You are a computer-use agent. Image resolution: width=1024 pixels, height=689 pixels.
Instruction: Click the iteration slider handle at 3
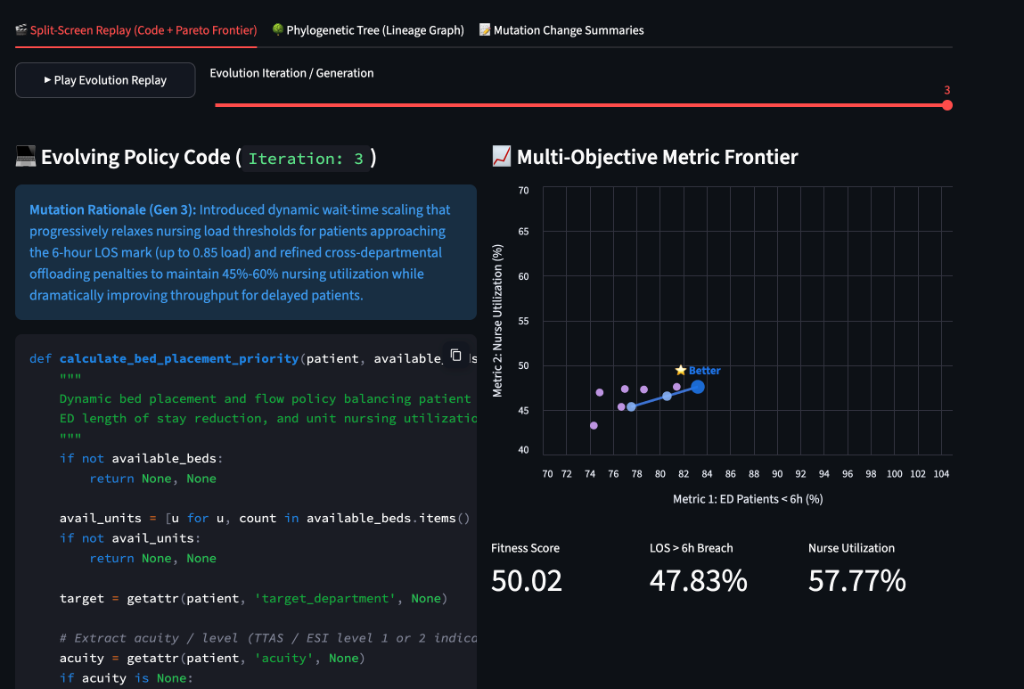tap(948, 105)
